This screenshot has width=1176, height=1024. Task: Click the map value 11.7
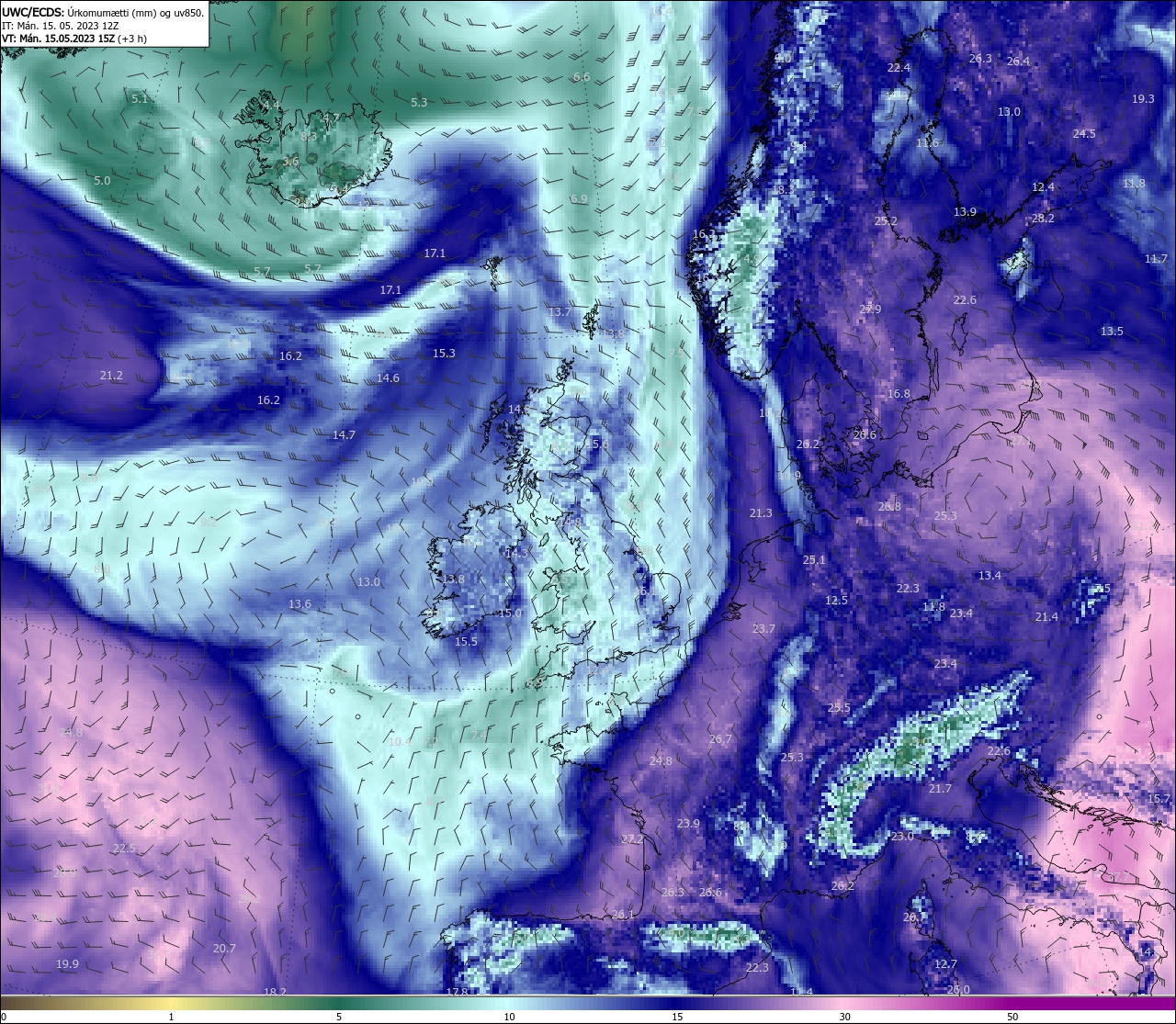(1156, 260)
